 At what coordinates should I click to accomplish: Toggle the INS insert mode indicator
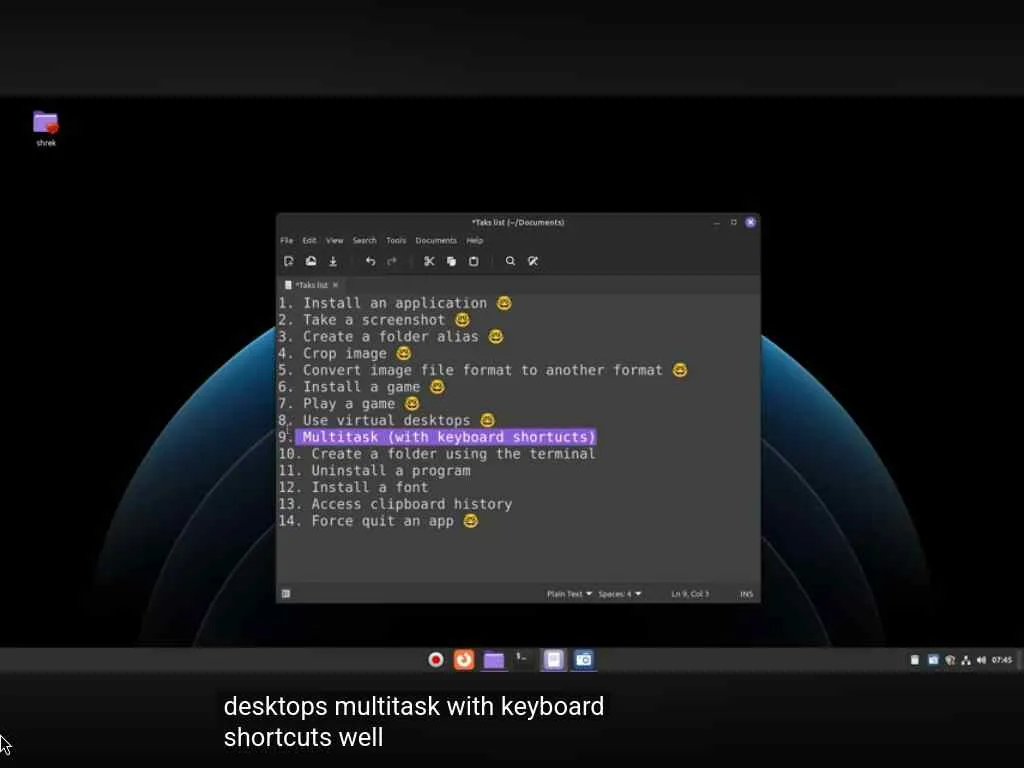746,594
